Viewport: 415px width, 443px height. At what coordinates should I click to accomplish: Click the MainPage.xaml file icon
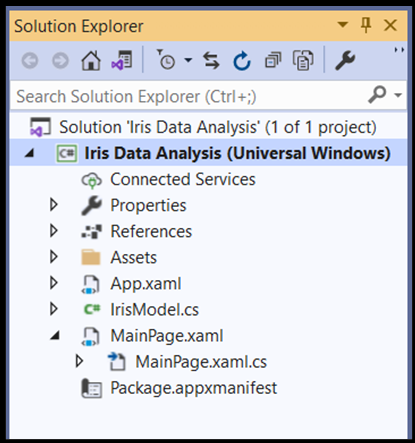click(91, 336)
